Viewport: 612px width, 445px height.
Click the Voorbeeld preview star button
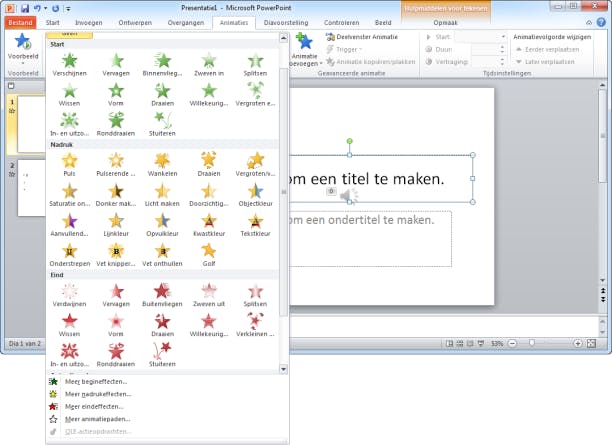pyautogui.click(x=23, y=42)
